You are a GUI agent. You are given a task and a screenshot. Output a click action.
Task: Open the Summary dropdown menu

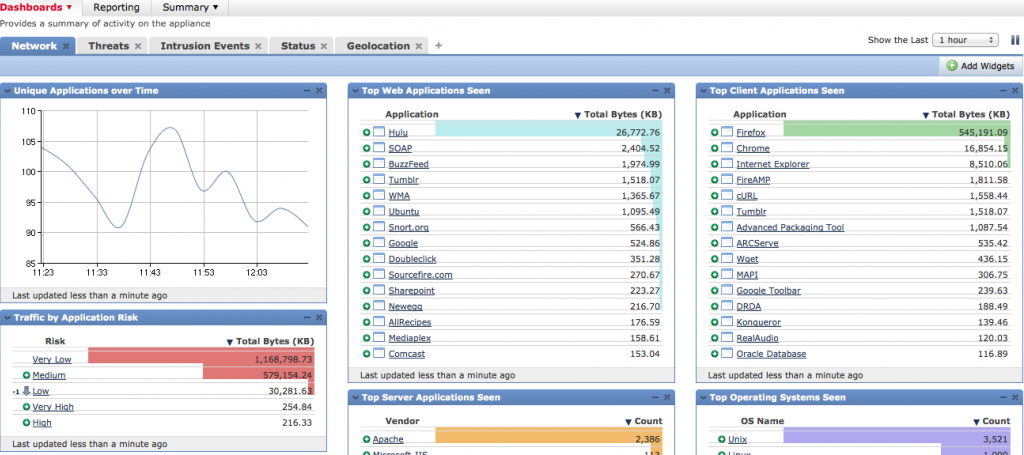[x=190, y=7]
